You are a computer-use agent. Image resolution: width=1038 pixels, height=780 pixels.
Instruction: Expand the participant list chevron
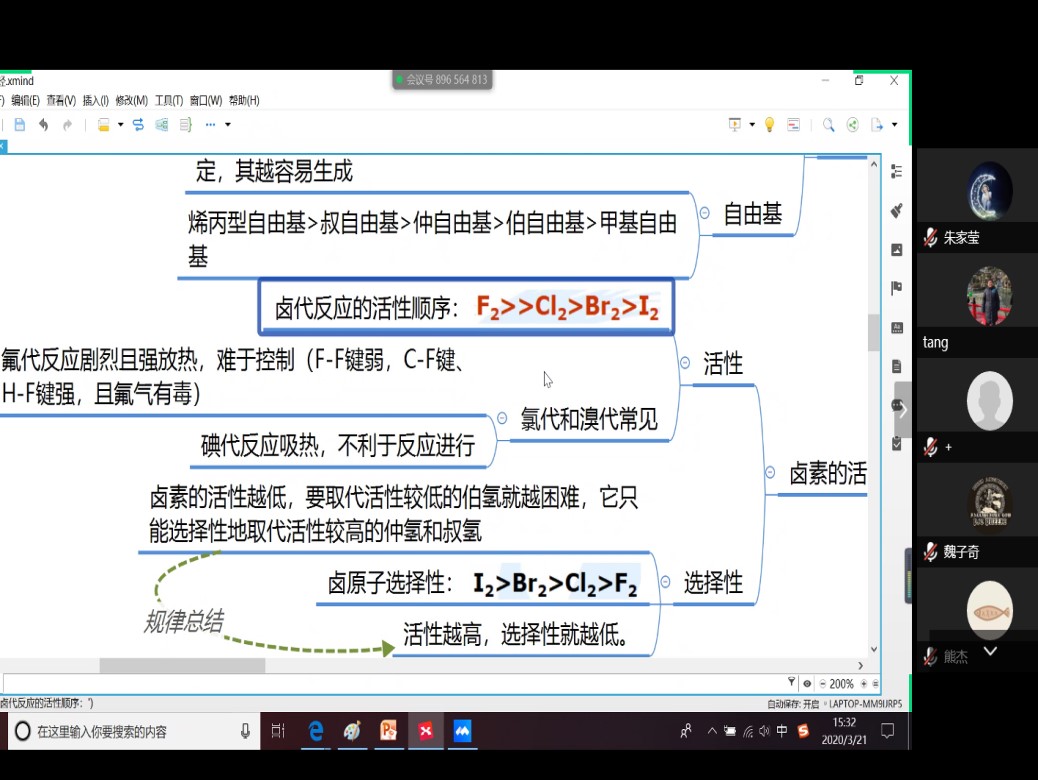pyautogui.click(x=990, y=651)
